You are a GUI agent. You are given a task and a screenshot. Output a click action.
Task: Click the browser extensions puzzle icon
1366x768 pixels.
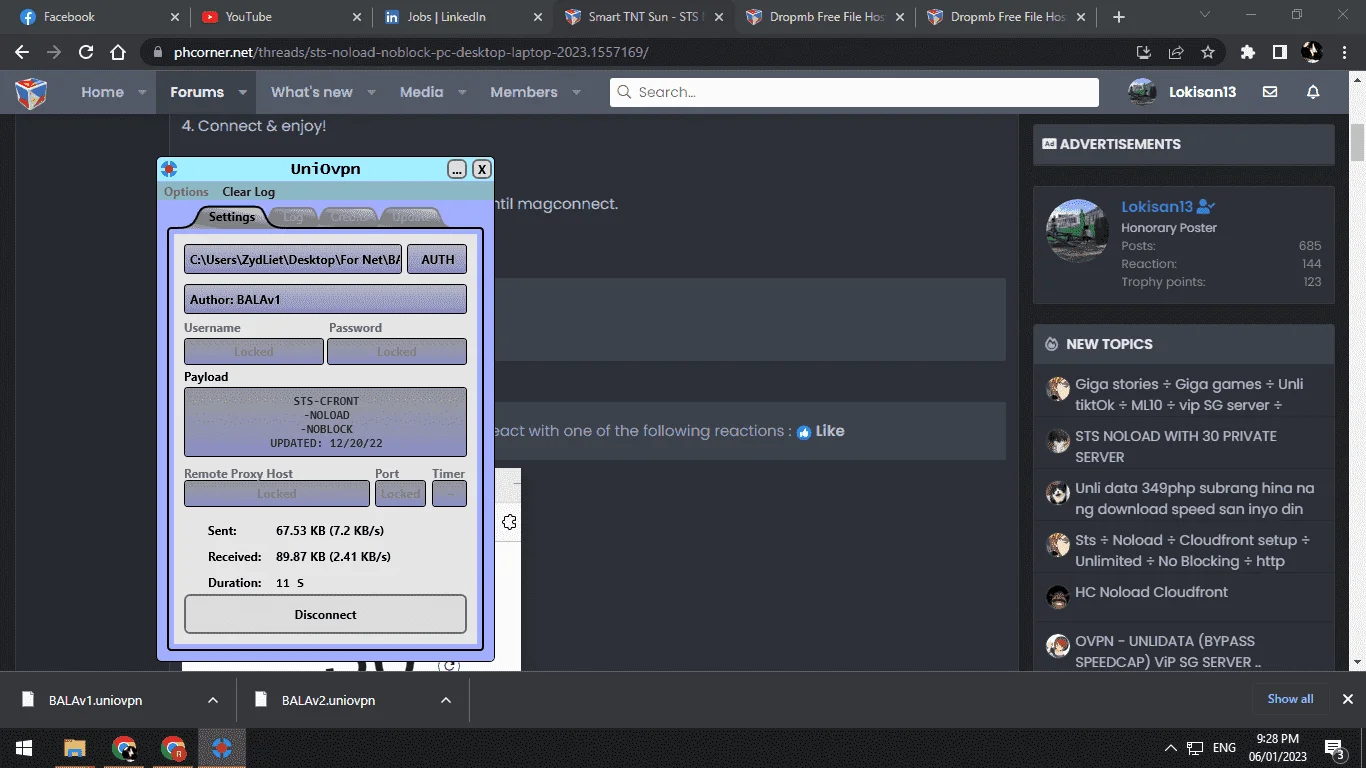click(1247, 52)
